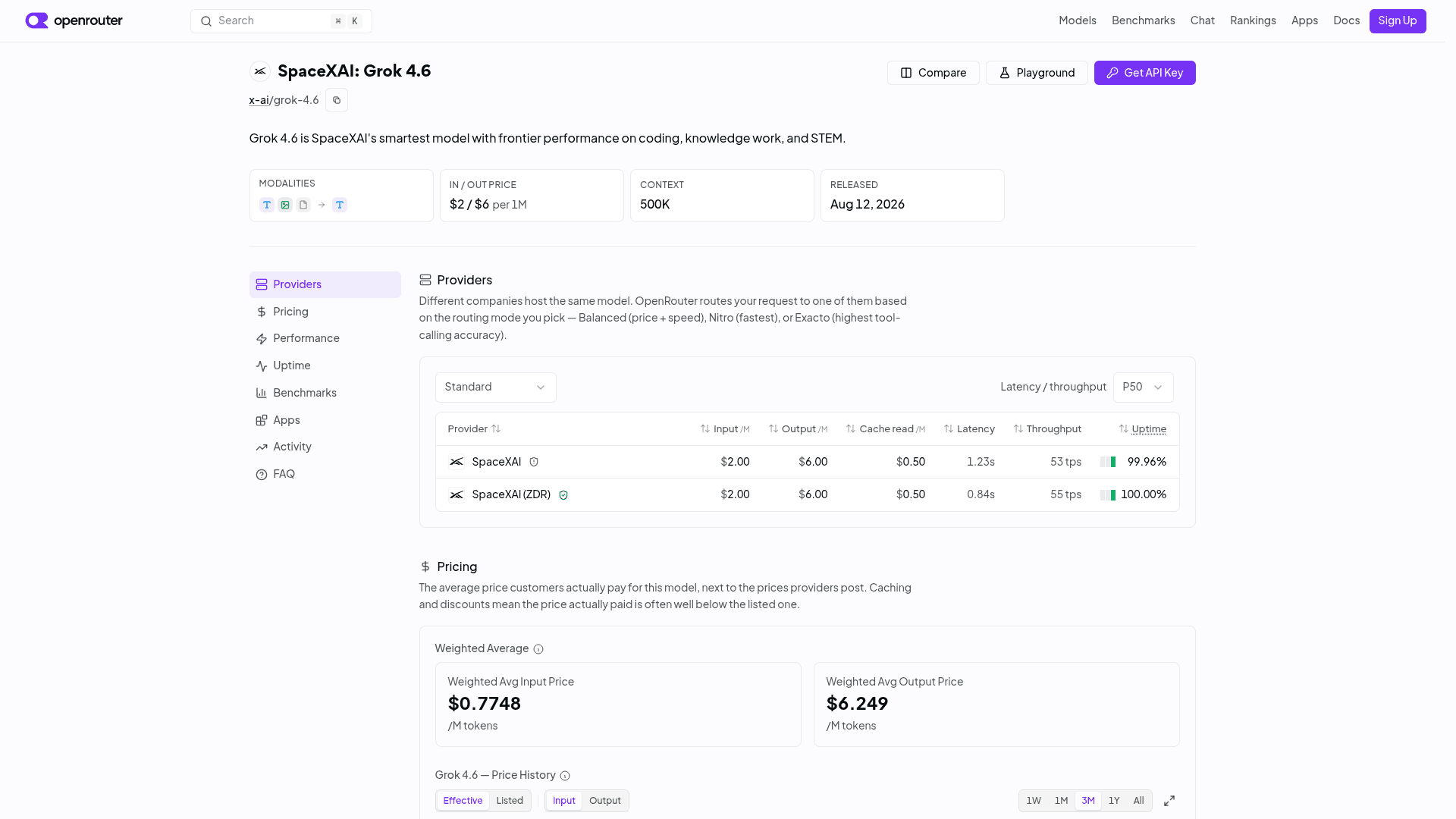The width and height of the screenshot is (1456, 819).
Task: Sort providers by Latency
Action: pyautogui.click(x=969, y=429)
